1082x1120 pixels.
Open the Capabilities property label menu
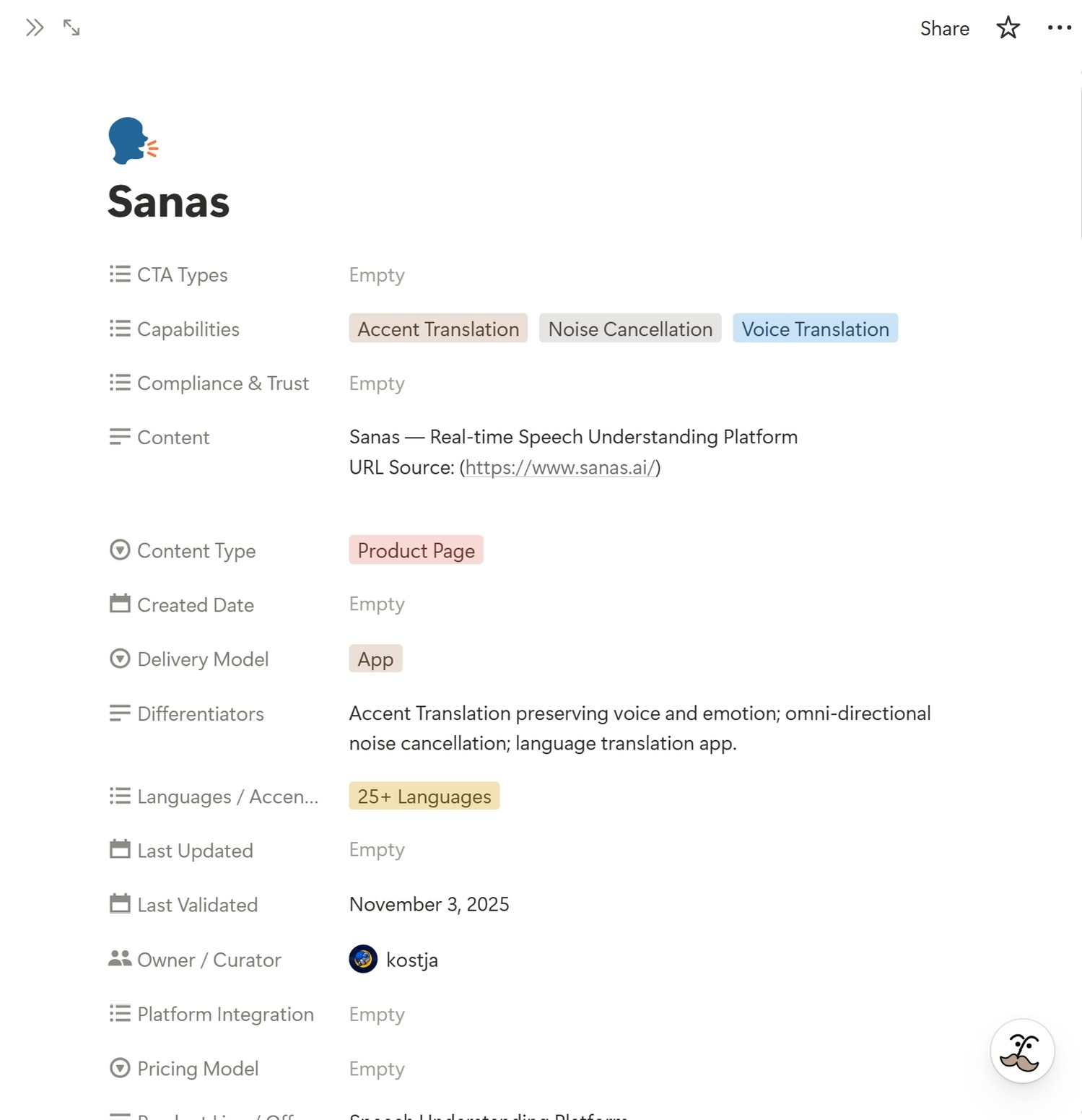(x=188, y=329)
